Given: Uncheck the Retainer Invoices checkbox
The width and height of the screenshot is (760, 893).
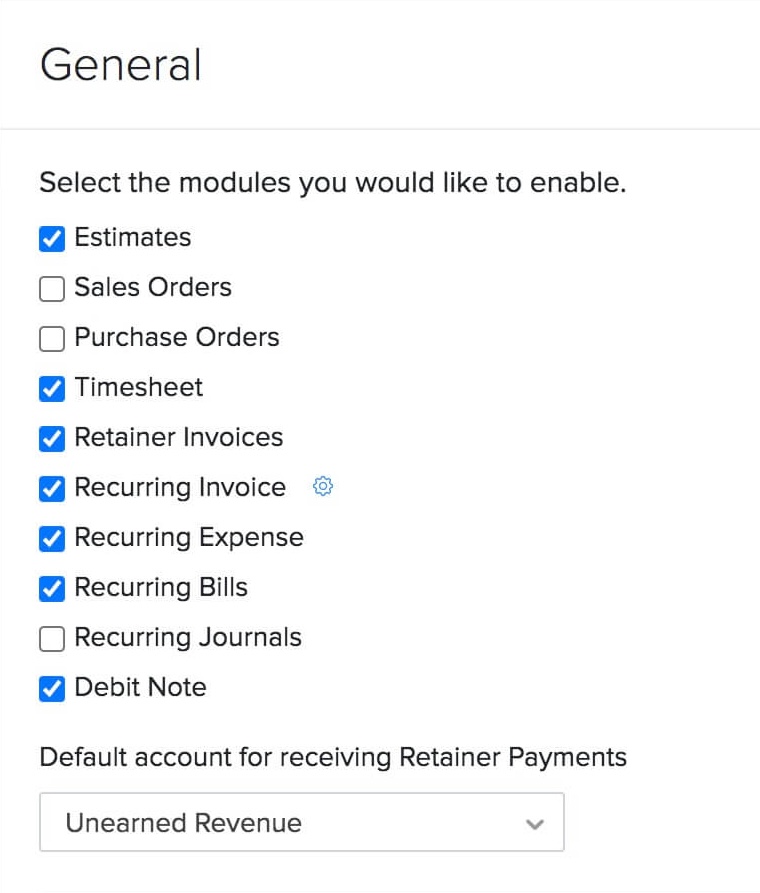Looking at the screenshot, I should 50,438.
